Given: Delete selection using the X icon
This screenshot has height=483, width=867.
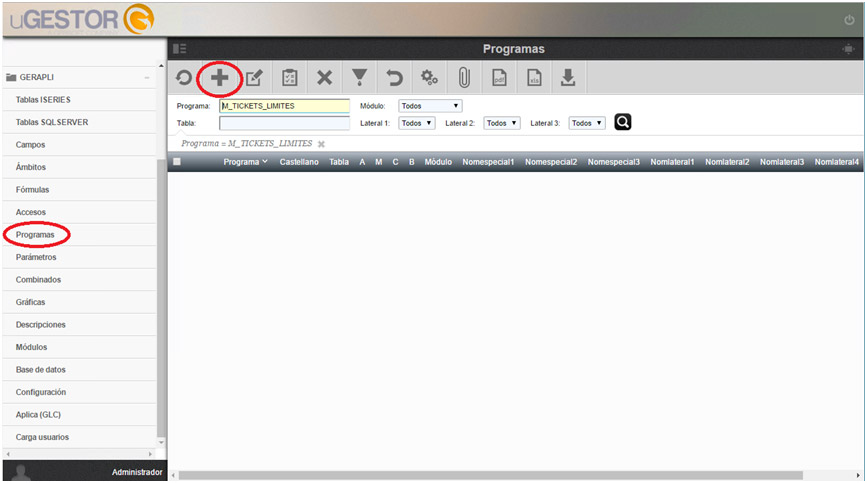Looking at the screenshot, I should (325, 78).
